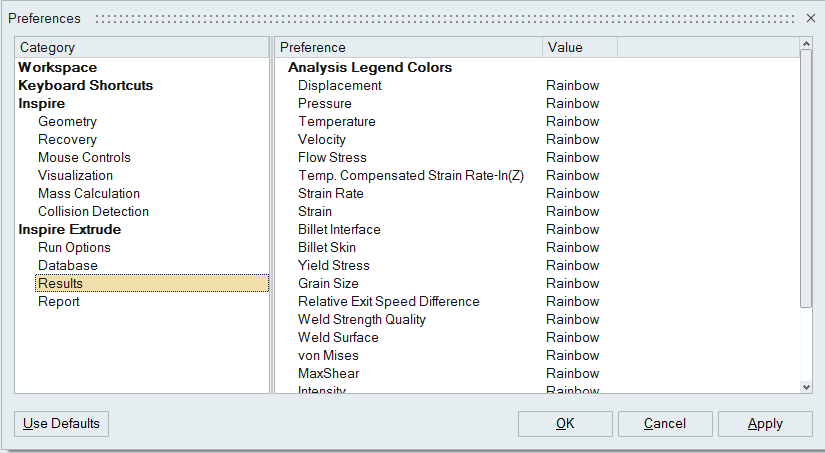
Task: Select Run Options under Inspire Extrude
Action: pyautogui.click(x=74, y=248)
